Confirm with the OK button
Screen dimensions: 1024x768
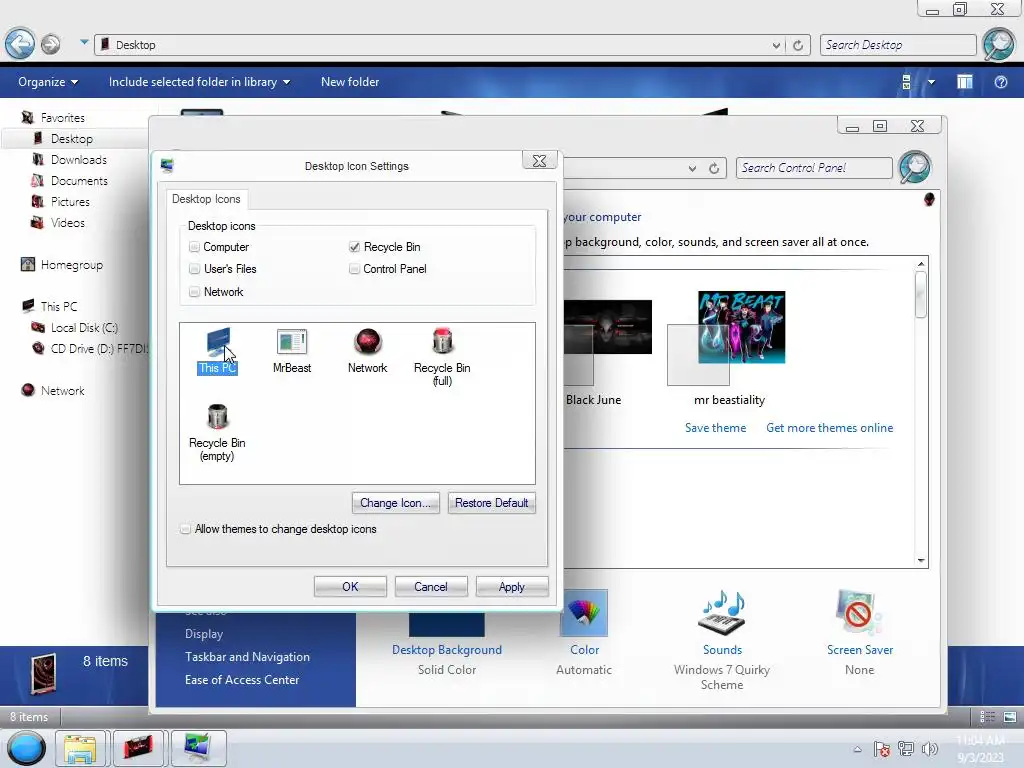[350, 586]
